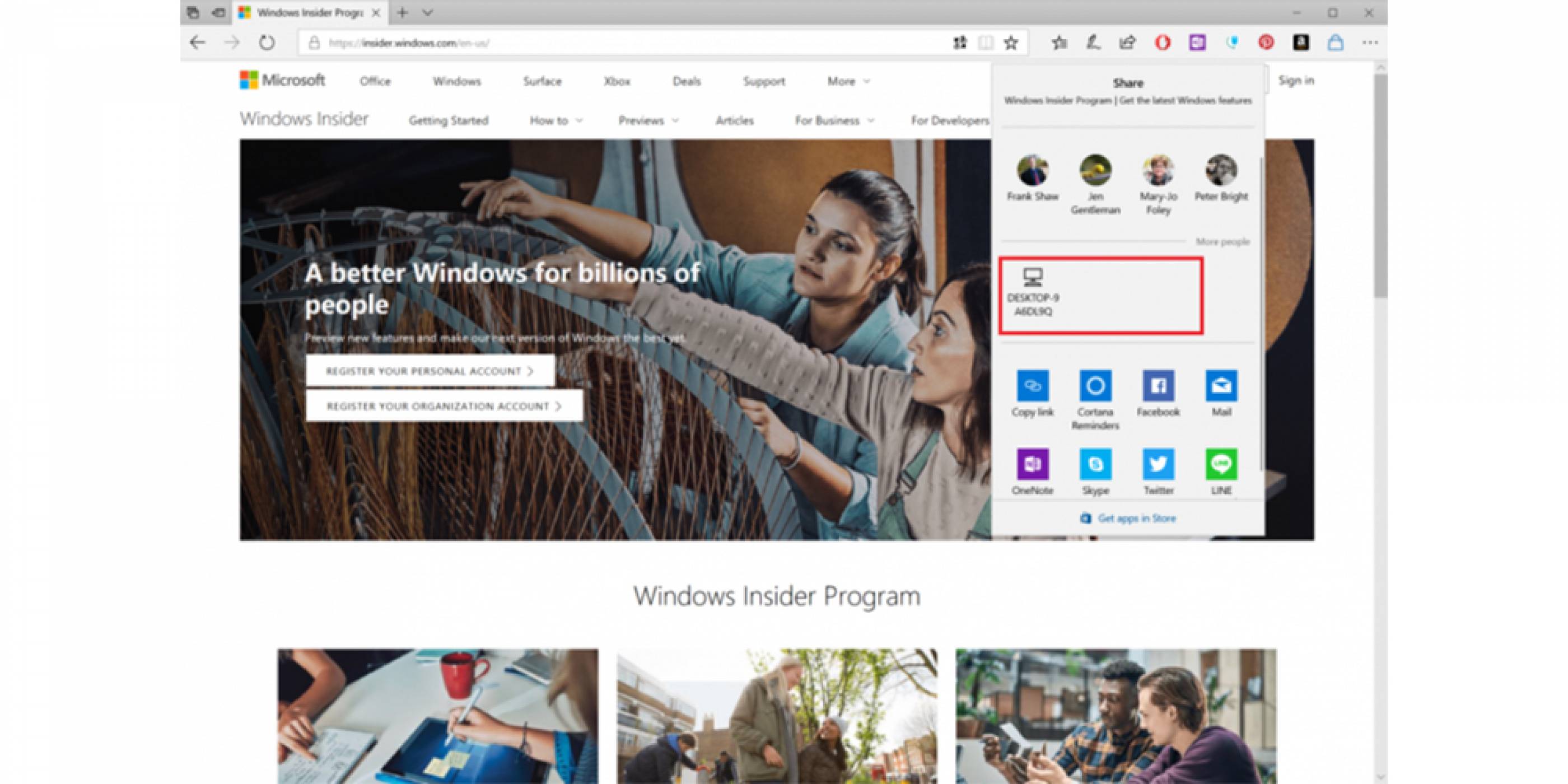Open the Pinterest browser extension
1568x784 pixels.
click(1266, 42)
